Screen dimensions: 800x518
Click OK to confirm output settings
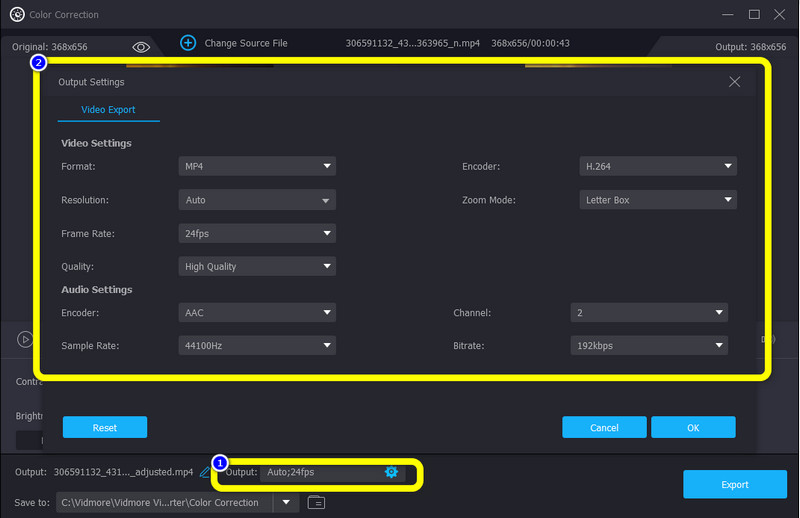[693, 427]
